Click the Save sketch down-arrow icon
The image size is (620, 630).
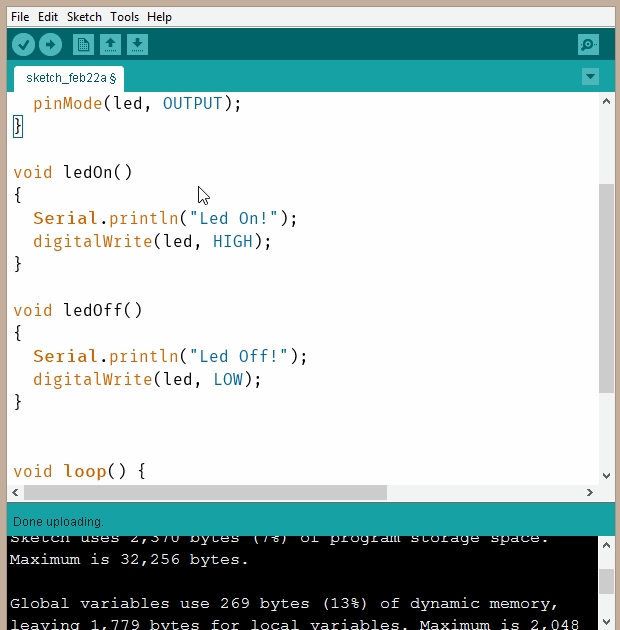pos(137,45)
